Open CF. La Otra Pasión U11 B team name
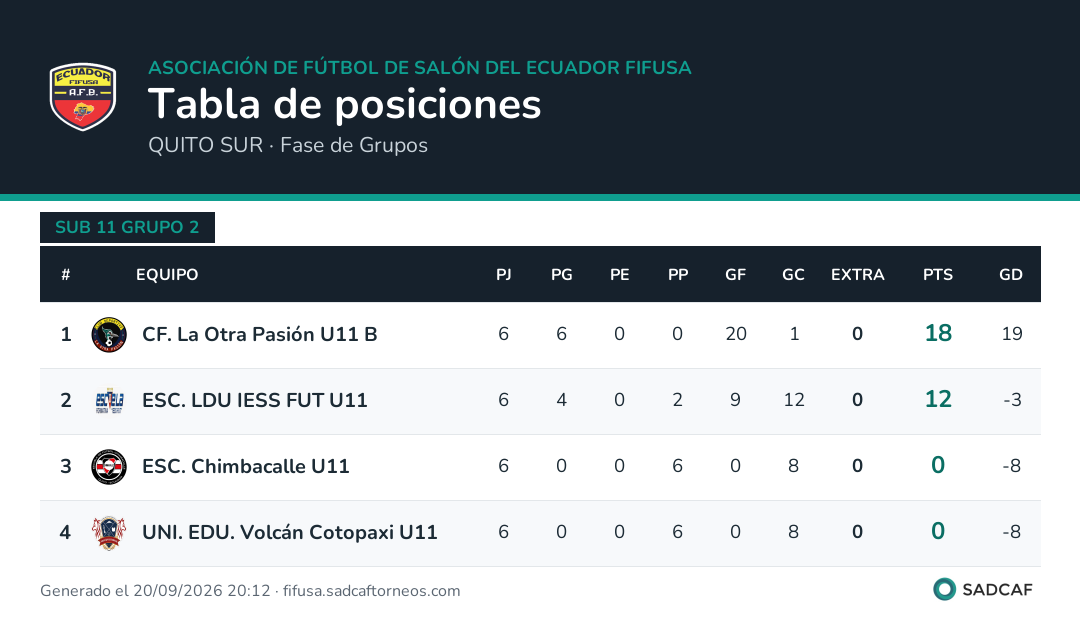Image resolution: width=1080 pixels, height=642 pixels. point(260,334)
